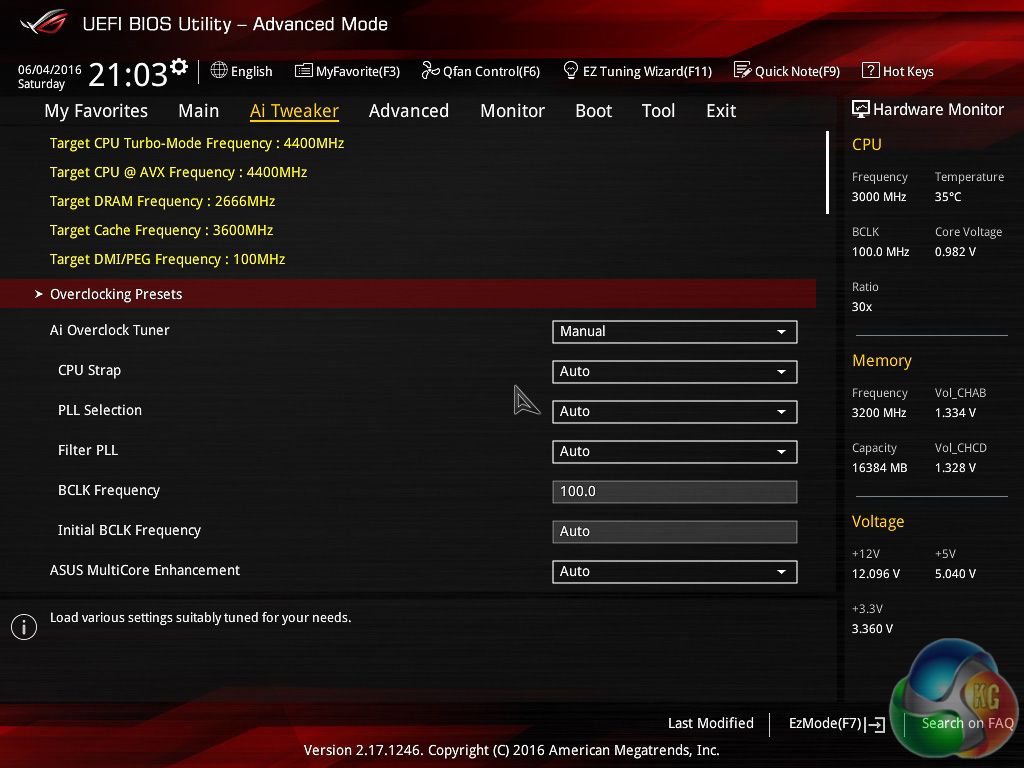Click the Initial BCLK Frequency field
The width and height of the screenshot is (1024, 768).
(675, 532)
